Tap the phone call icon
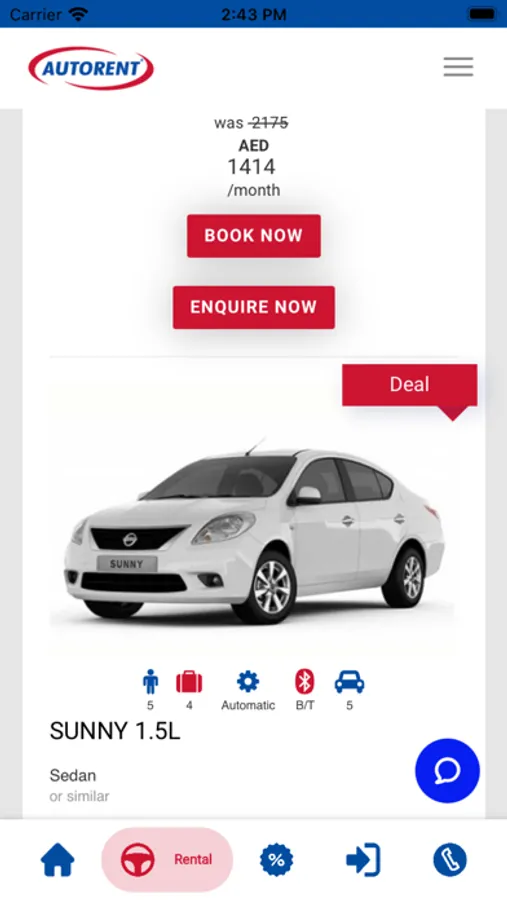The width and height of the screenshot is (507, 900). point(450,860)
